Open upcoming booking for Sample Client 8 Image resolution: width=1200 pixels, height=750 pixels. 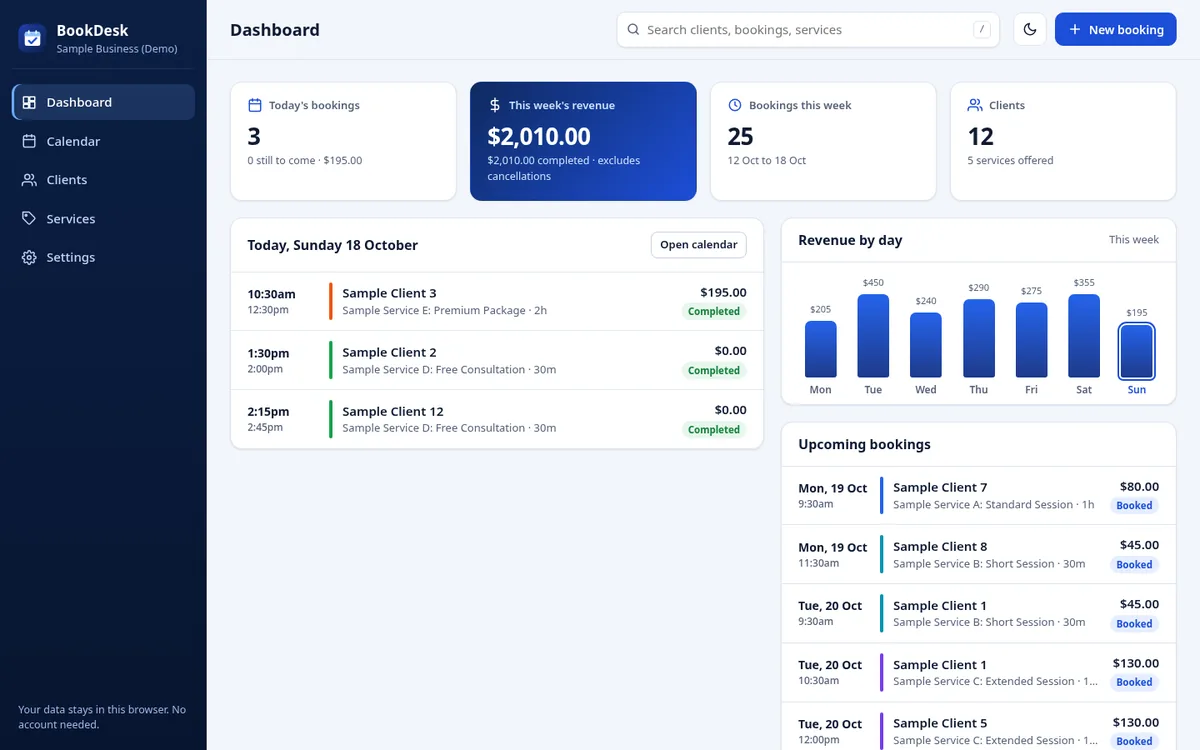(979, 554)
